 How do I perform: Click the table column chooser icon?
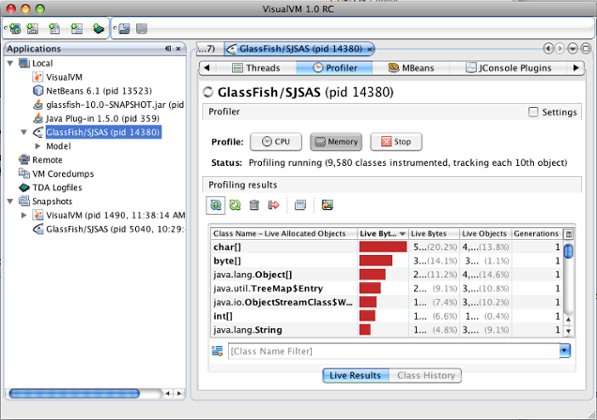(x=568, y=234)
